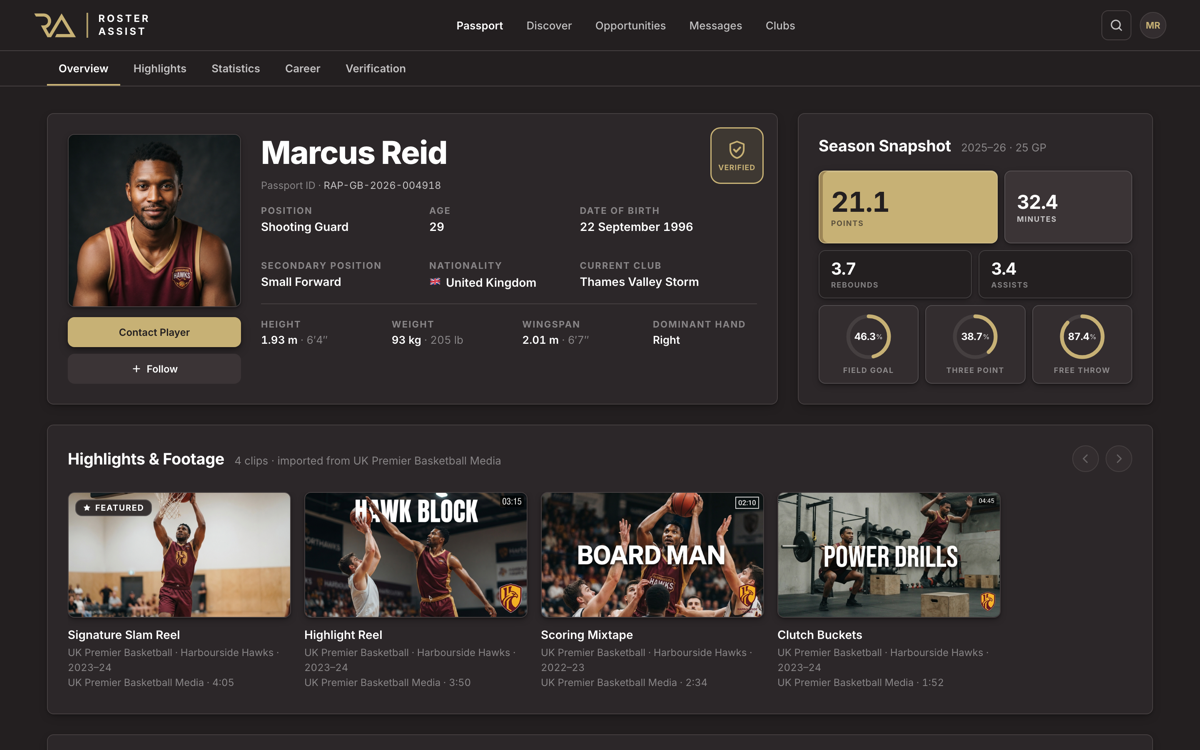
Task: Click the Roster Assist logo
Action: click(x=92, y=25)
